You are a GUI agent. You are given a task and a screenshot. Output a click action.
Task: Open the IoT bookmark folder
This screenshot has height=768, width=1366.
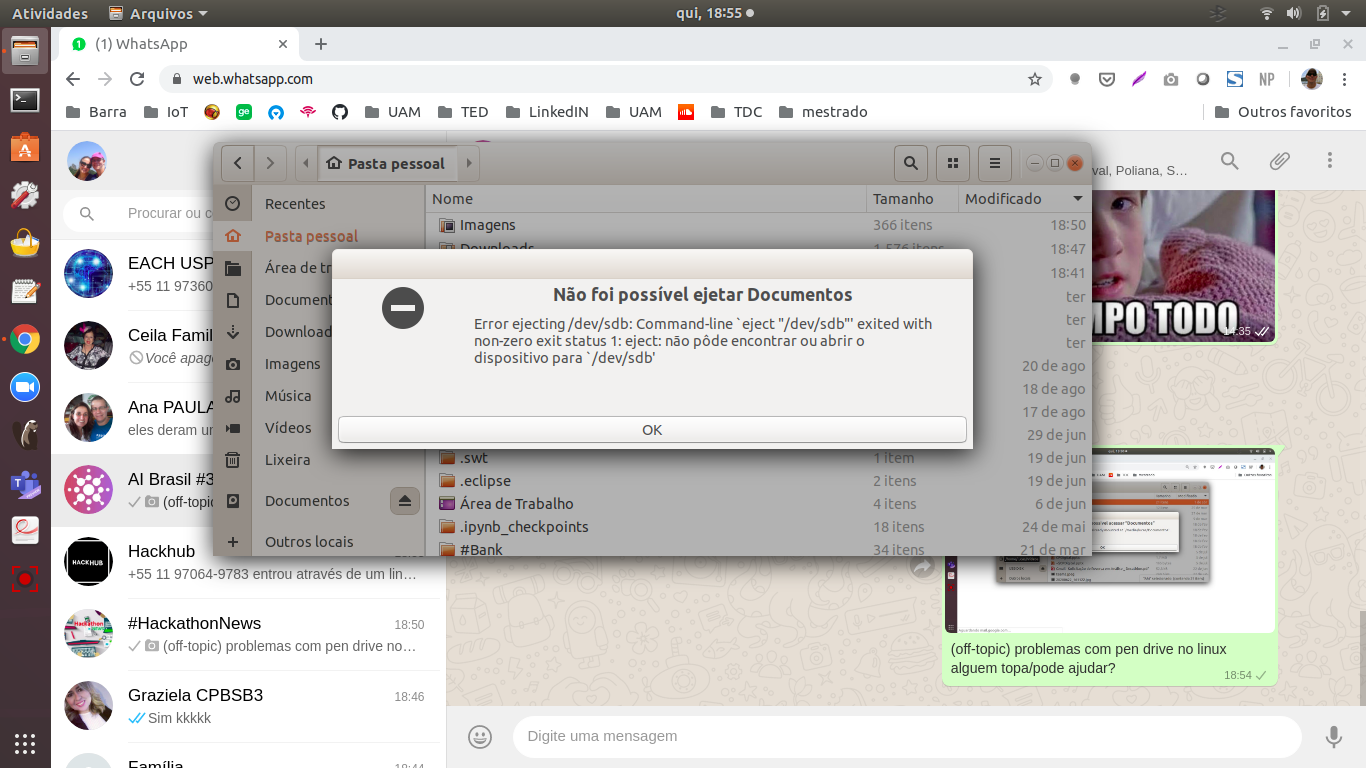coord(166,112)
